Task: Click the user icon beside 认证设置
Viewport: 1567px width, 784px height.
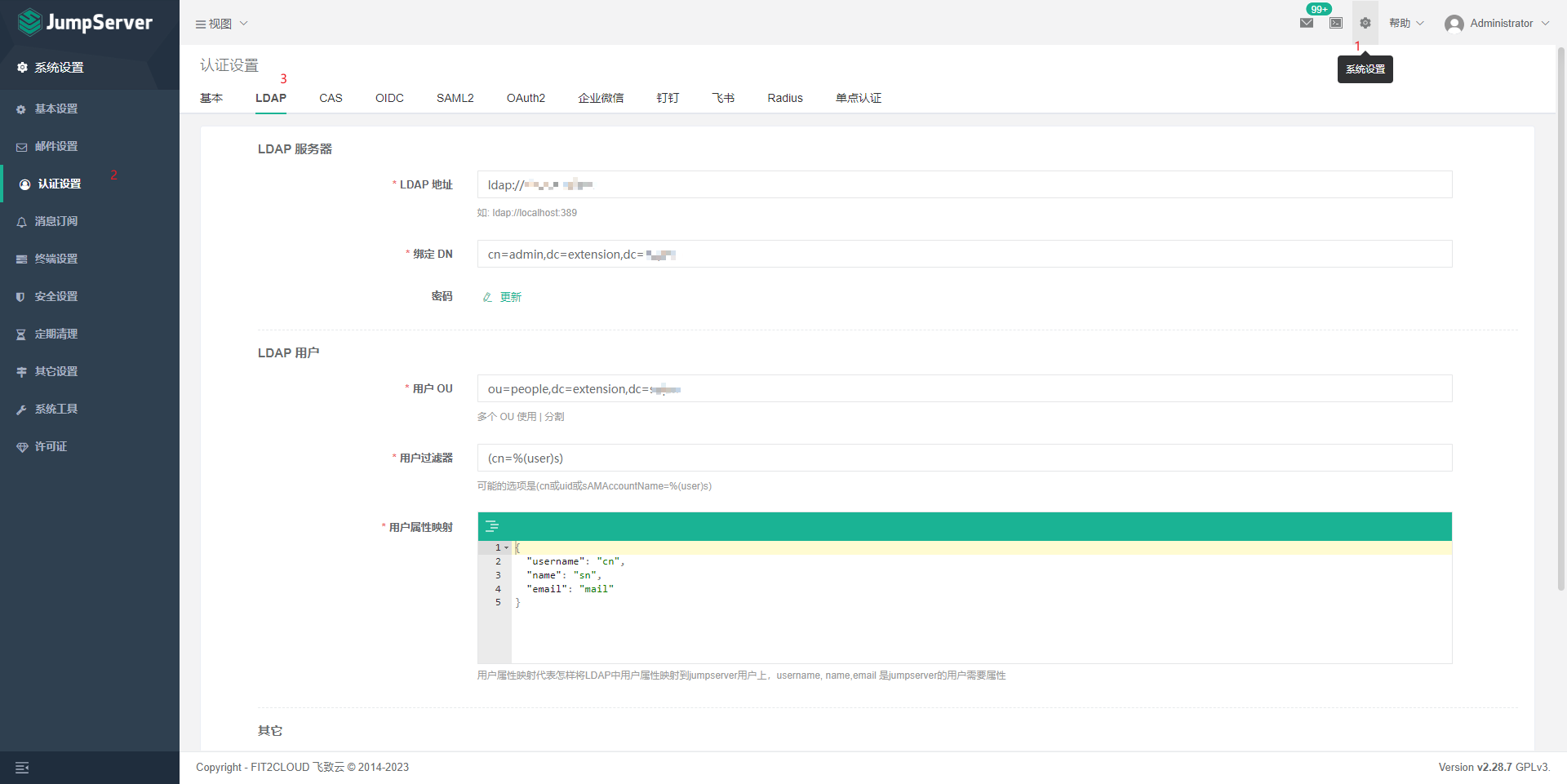Action: pos(24,184)
